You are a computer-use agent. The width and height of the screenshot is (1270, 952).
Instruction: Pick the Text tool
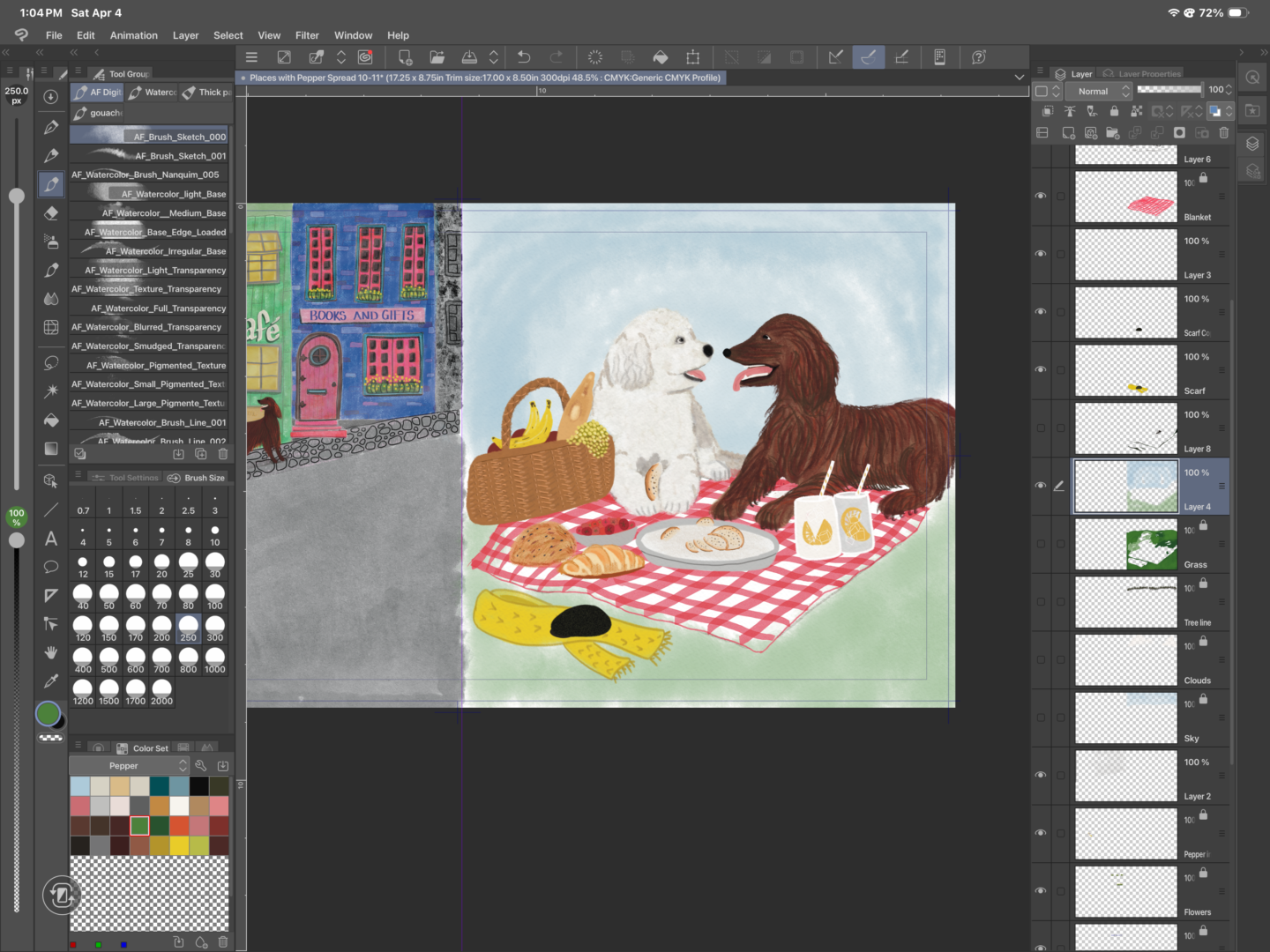click(x=51, y=539)
